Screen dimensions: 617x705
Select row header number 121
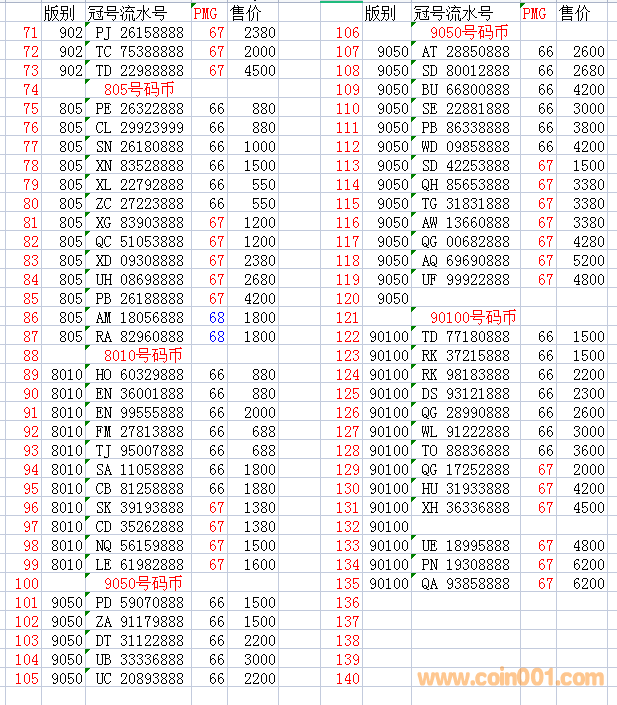[x=347, y=317]
